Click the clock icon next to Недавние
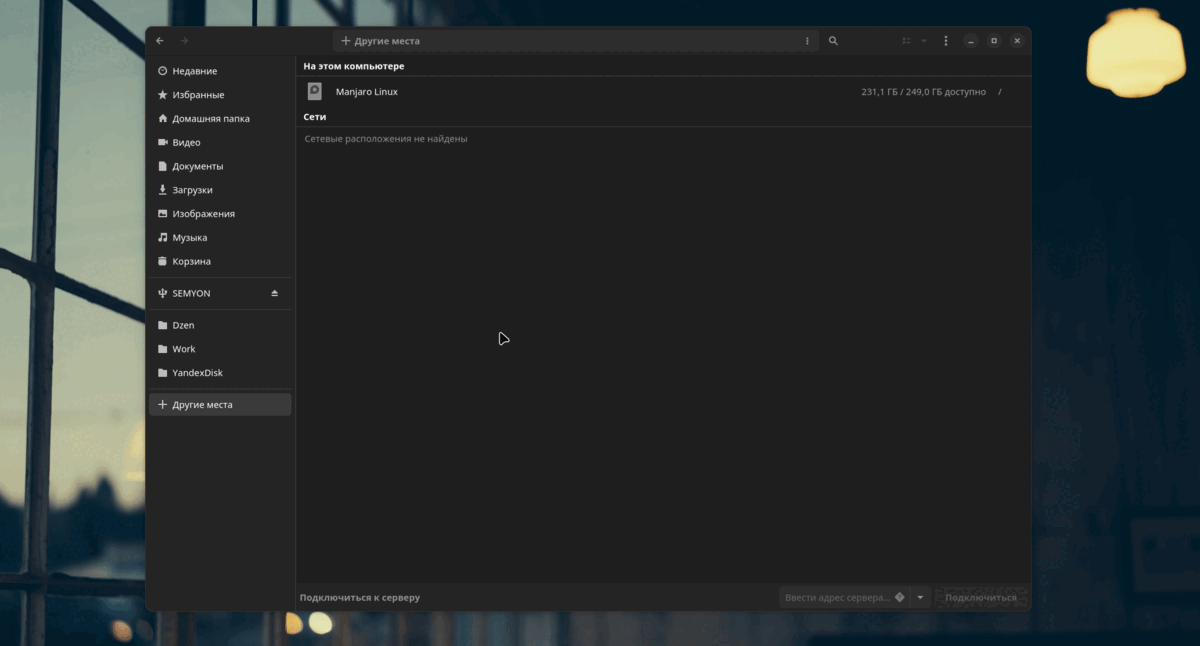This screenshot has width=1200, height=646. [x=163, y=71]
